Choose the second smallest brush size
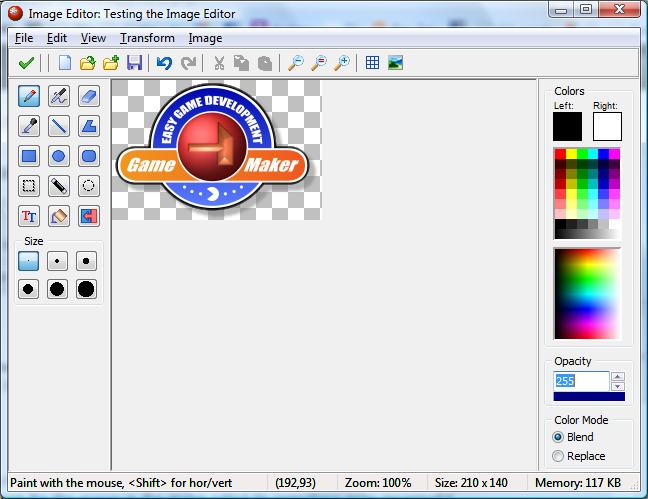Screen dimensions: 648x499 [57, 261]
